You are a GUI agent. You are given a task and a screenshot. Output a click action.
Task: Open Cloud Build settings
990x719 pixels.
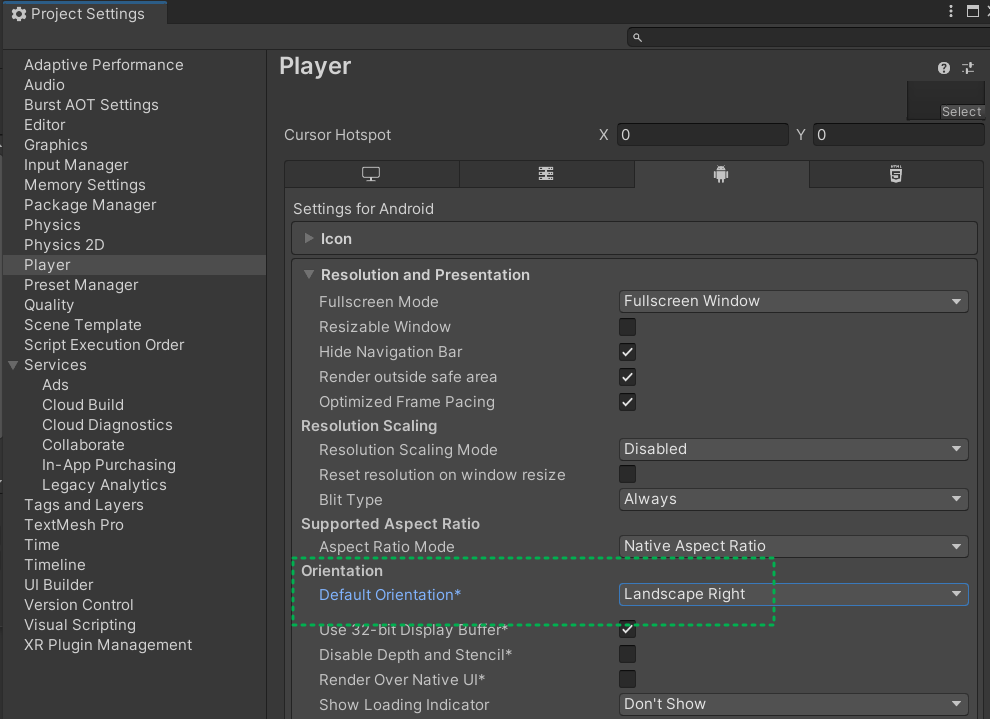(x=83, y=405)
